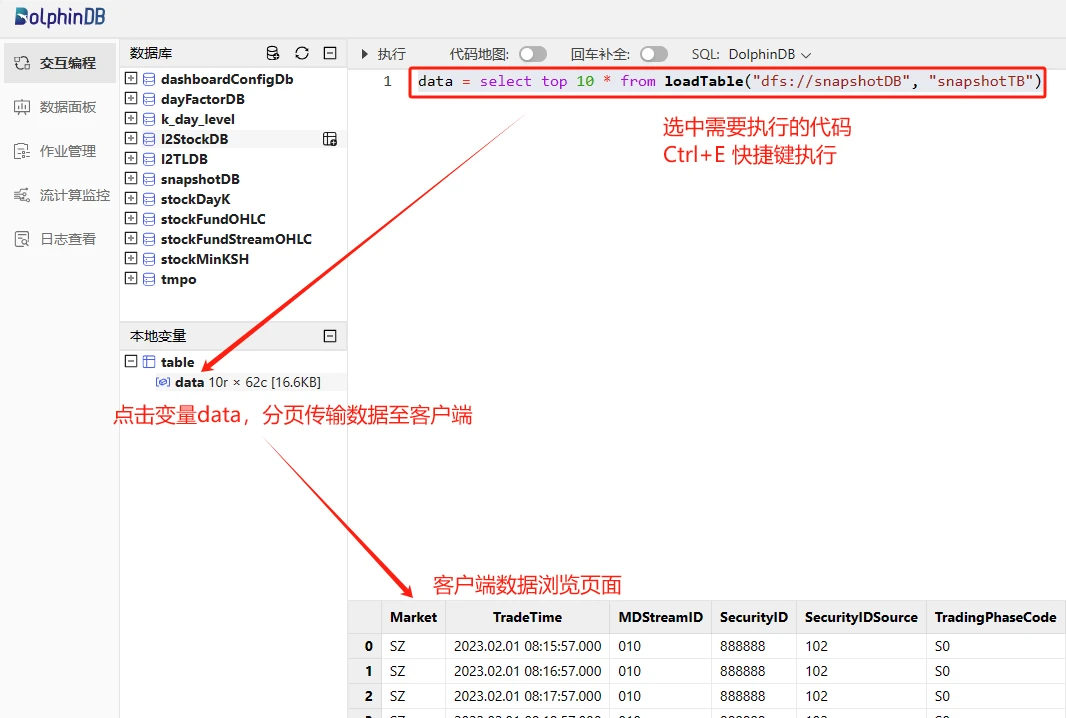The height and width of the screenshot is (718, 1066).
Task: Click the create table icon beside l2StockDB
Action: pyautogui.click(x=329, y=139)
